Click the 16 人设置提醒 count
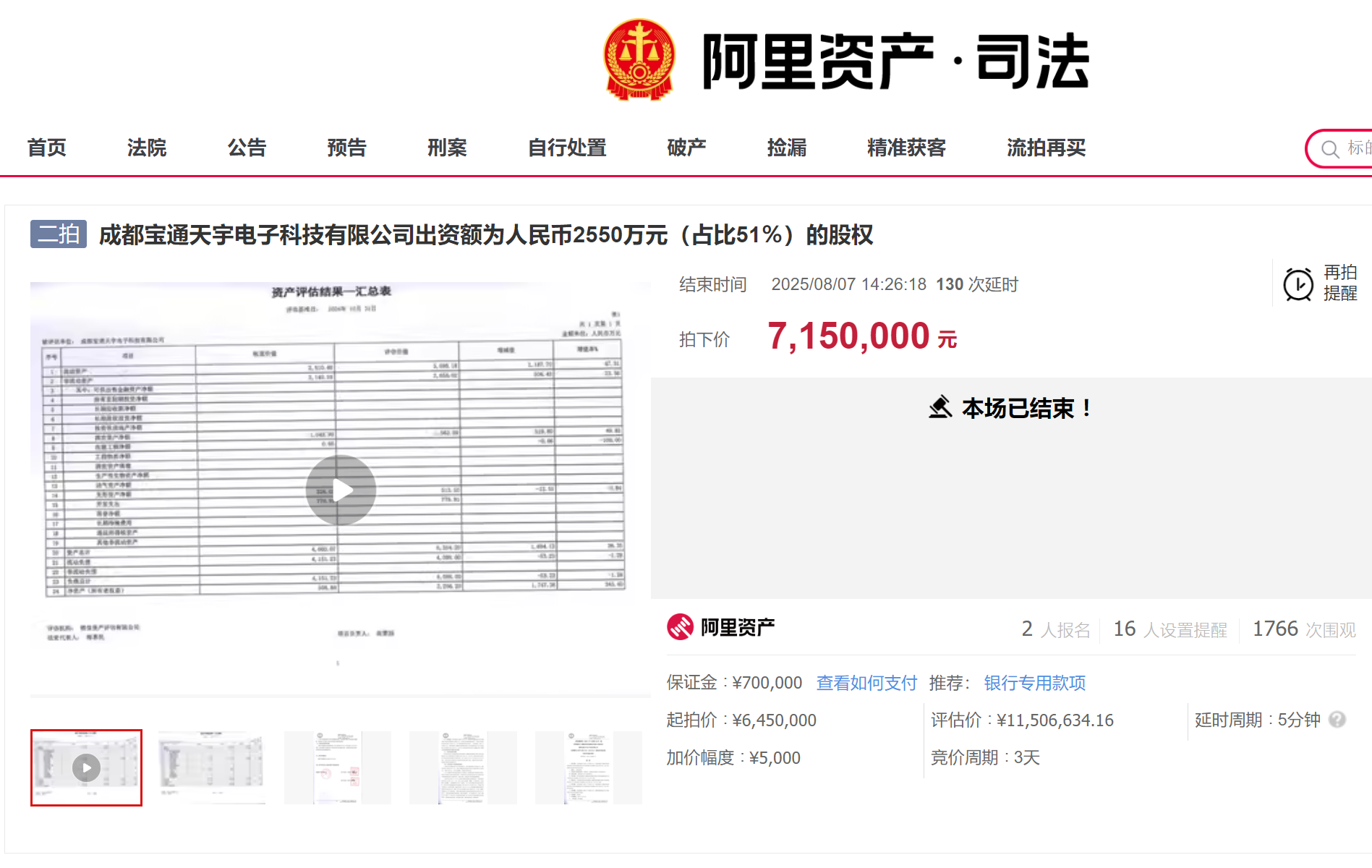 point(1170,629)
